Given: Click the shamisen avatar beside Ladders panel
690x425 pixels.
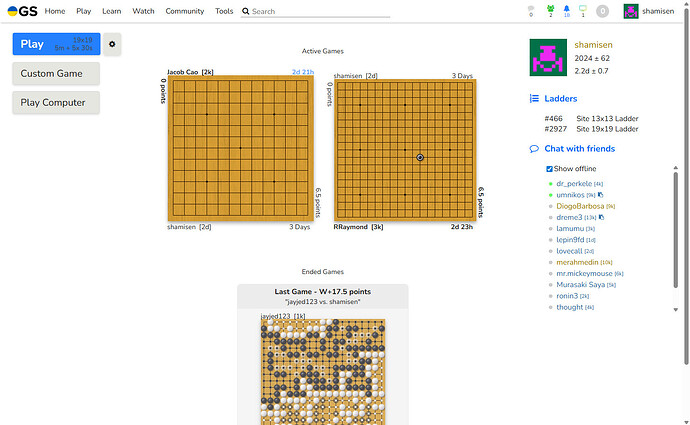Looking at the screenshot, I should pyautogui.click(x=548, y=58).
